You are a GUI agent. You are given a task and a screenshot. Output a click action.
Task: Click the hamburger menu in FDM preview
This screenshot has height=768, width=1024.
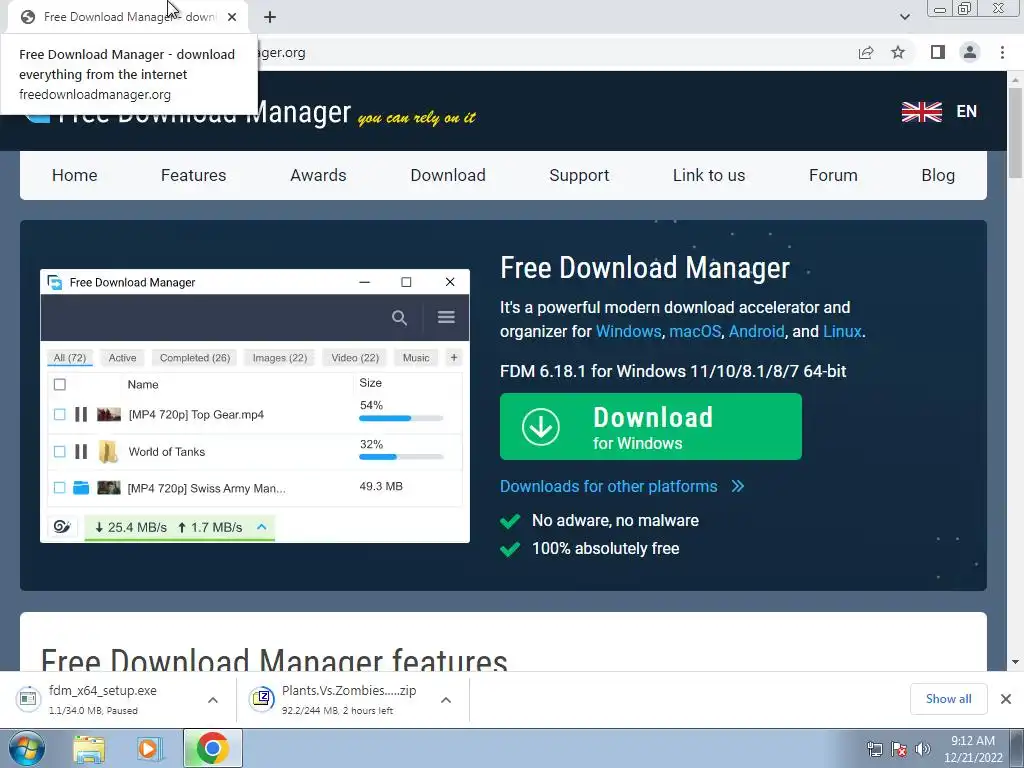446,317
